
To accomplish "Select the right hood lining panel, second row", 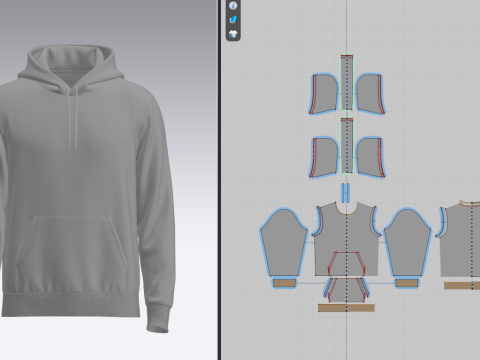I will pyautogui.click(x=370, y=157).
